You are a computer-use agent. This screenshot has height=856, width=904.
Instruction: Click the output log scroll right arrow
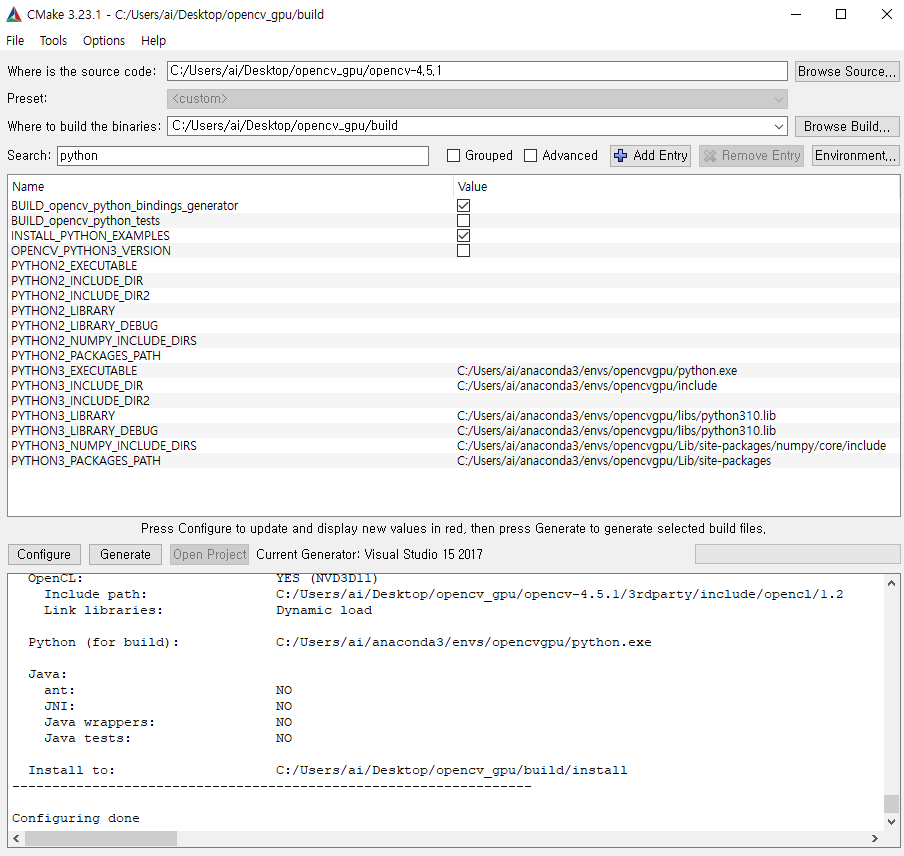tap(875, 838)
